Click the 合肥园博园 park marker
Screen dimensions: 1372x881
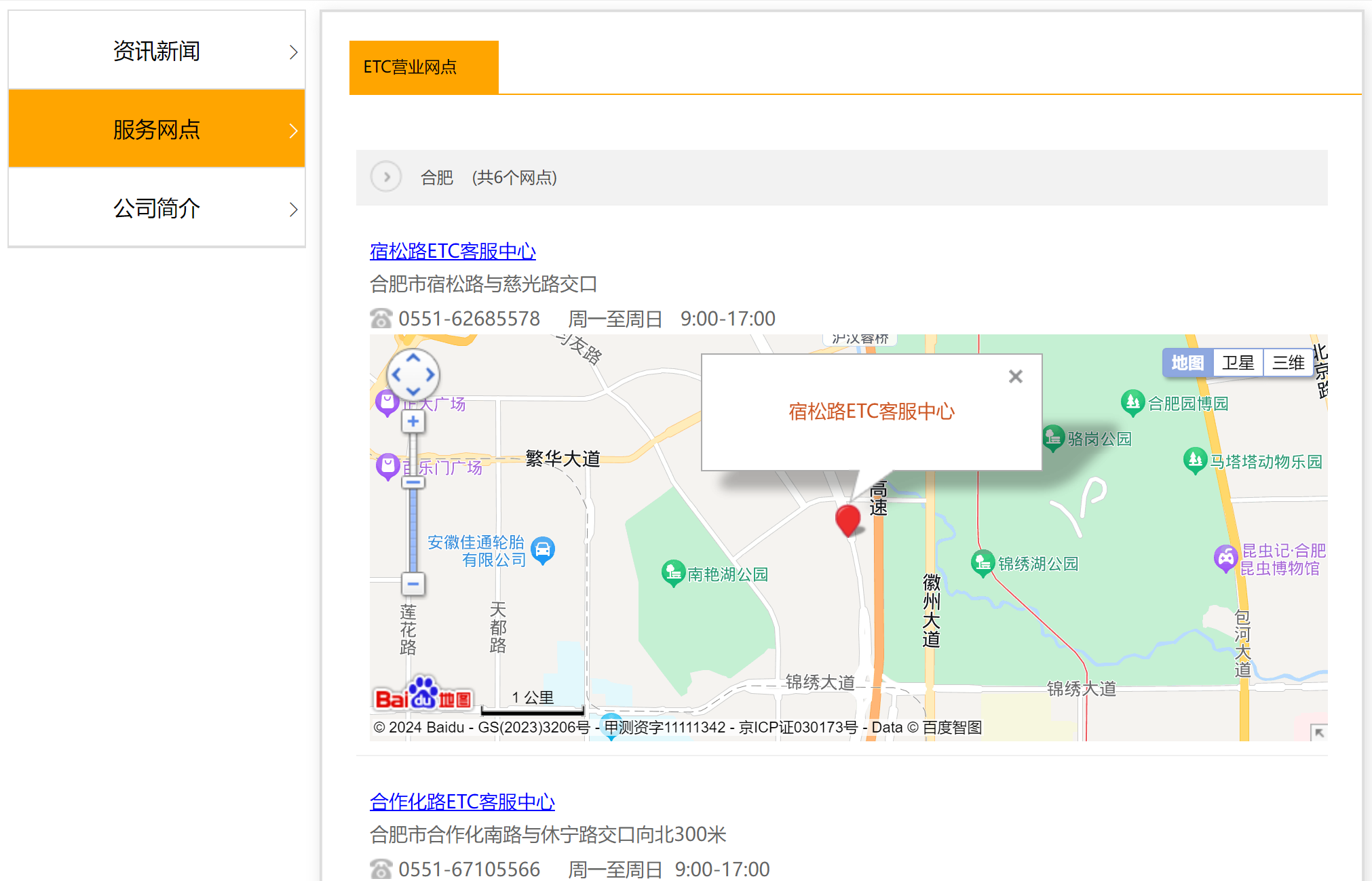[1132, 403]
